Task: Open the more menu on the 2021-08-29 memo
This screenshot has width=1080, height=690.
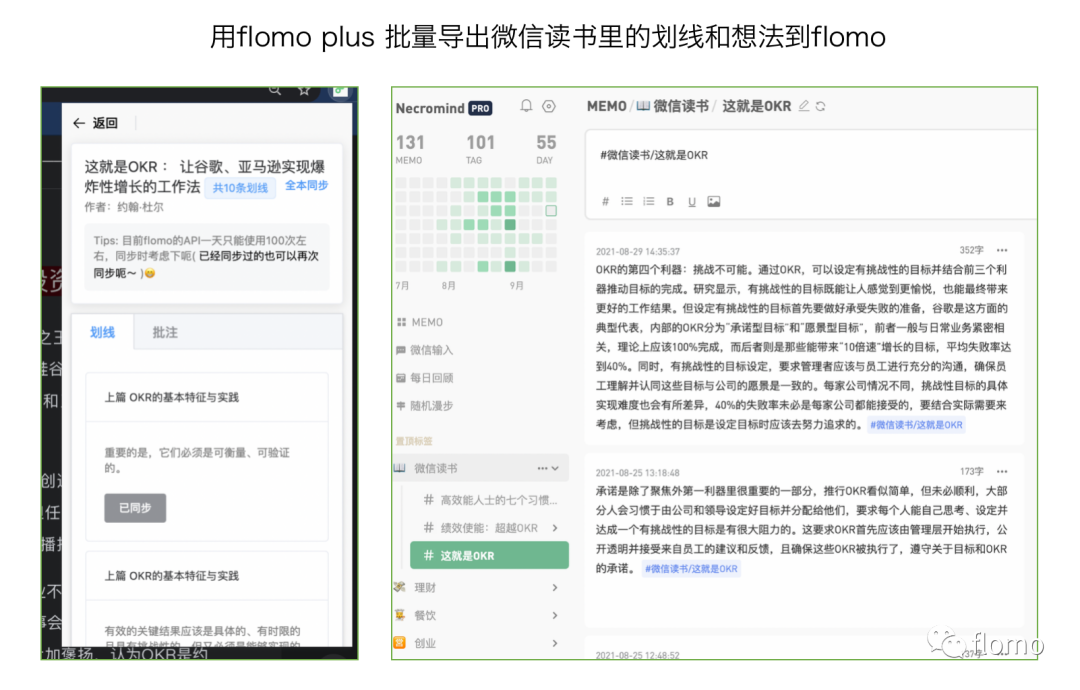Action: (1002, 251)
